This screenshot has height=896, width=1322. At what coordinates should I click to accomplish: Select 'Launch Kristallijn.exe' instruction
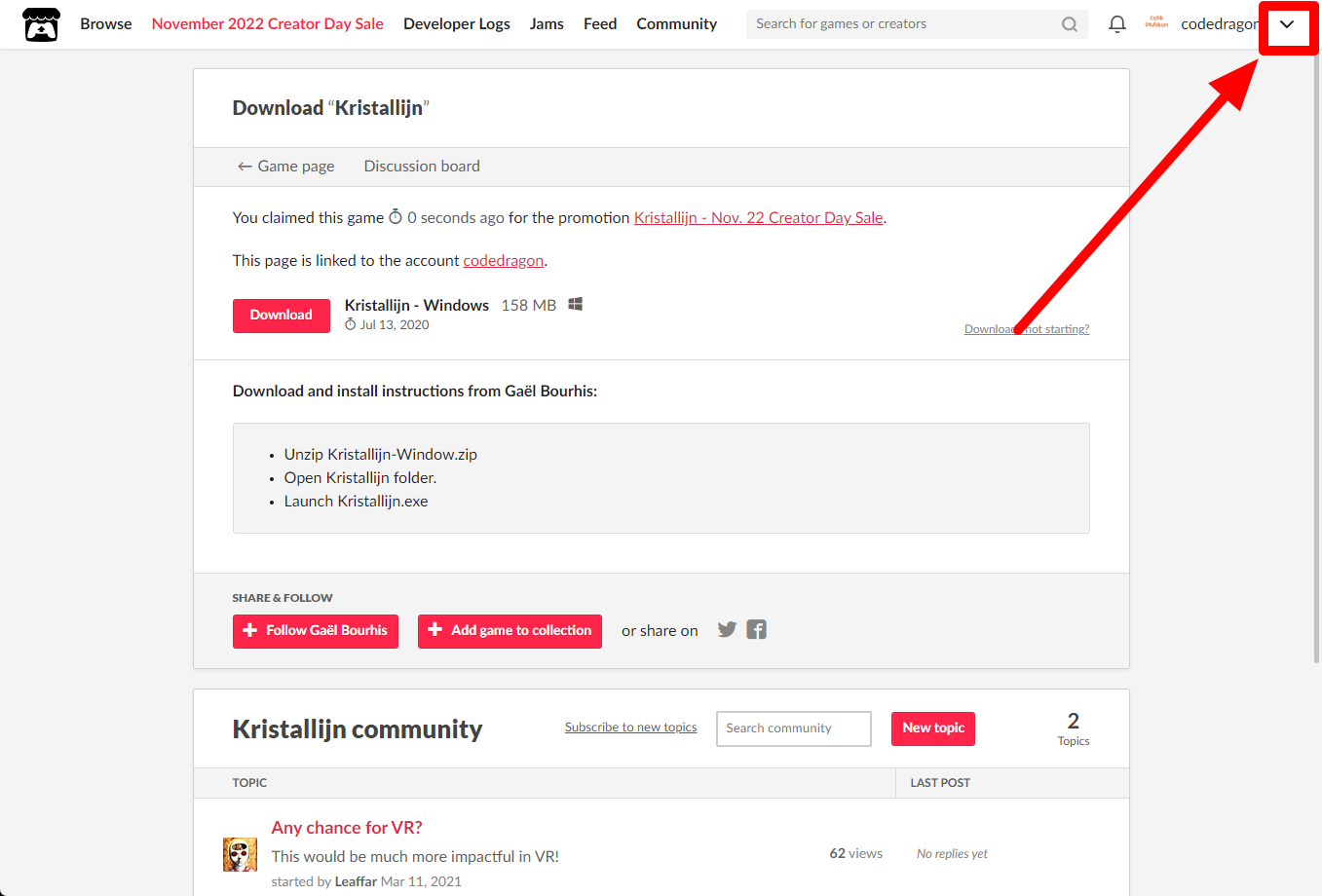pyautogui.click(x=357, y=502)
